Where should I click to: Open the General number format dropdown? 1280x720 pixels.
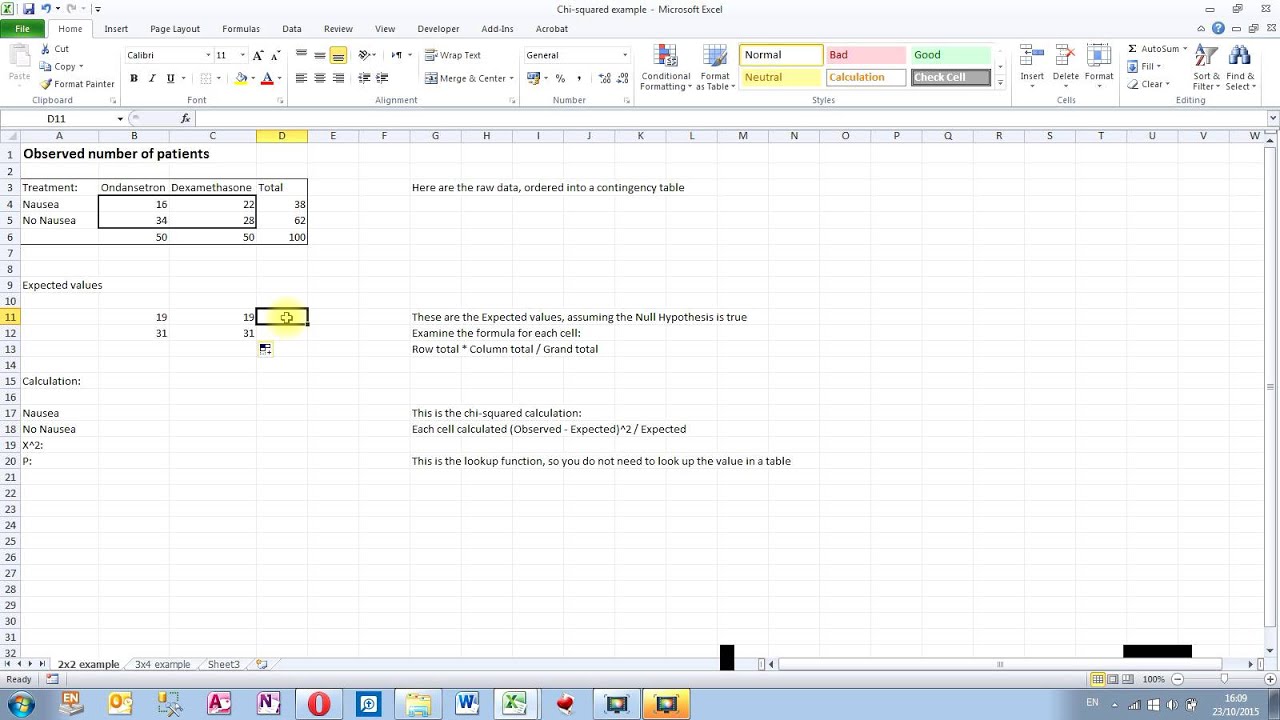[x=625, y=55]
